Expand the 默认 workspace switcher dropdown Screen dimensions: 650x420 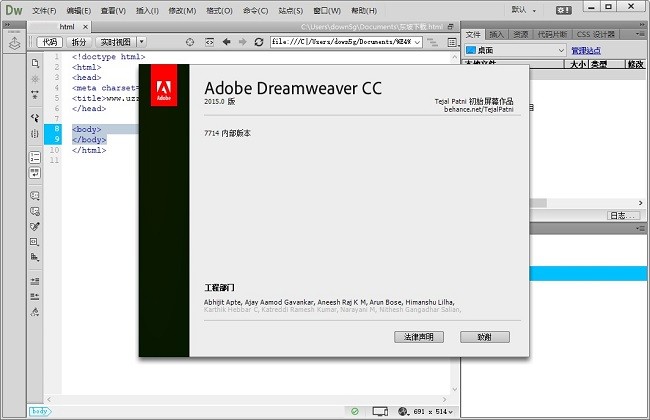(527, 10)
